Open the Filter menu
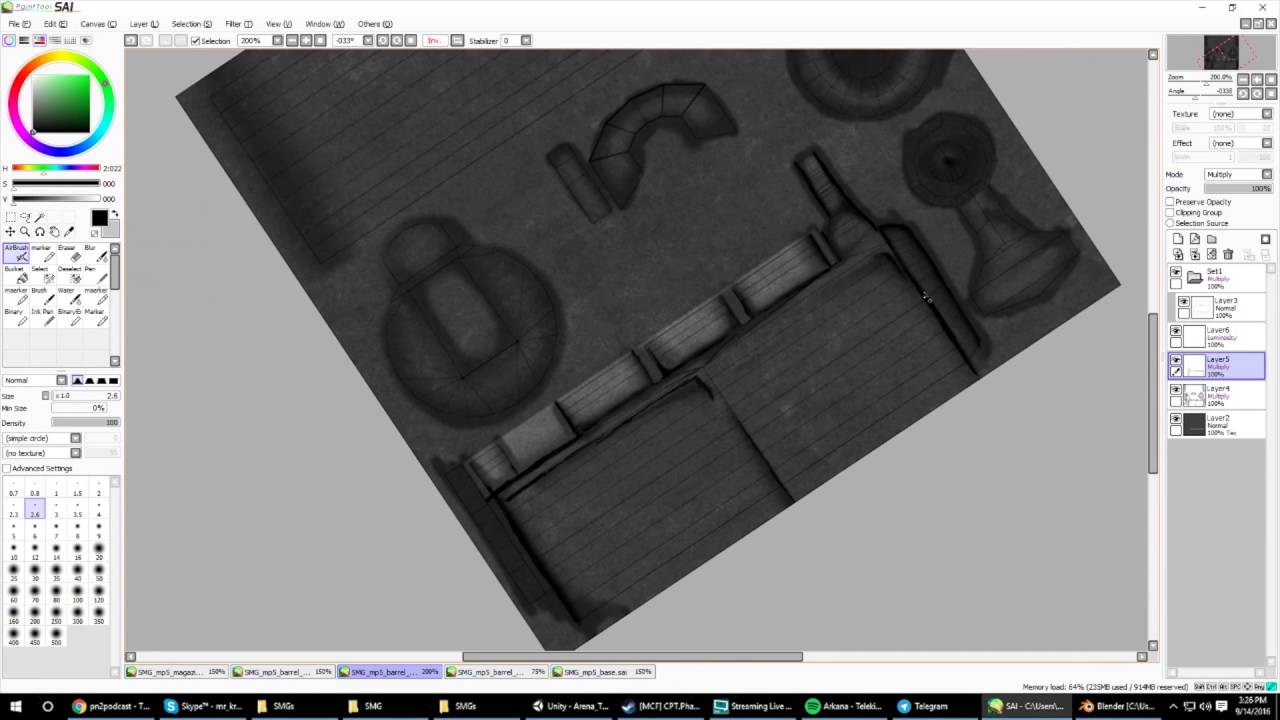 coord(239,24)
